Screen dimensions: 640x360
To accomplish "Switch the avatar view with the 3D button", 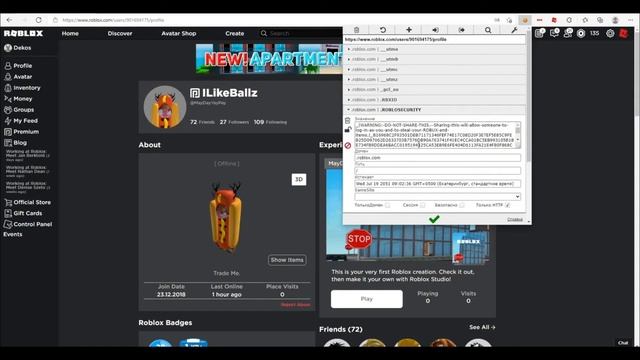I will pos(299,180).
